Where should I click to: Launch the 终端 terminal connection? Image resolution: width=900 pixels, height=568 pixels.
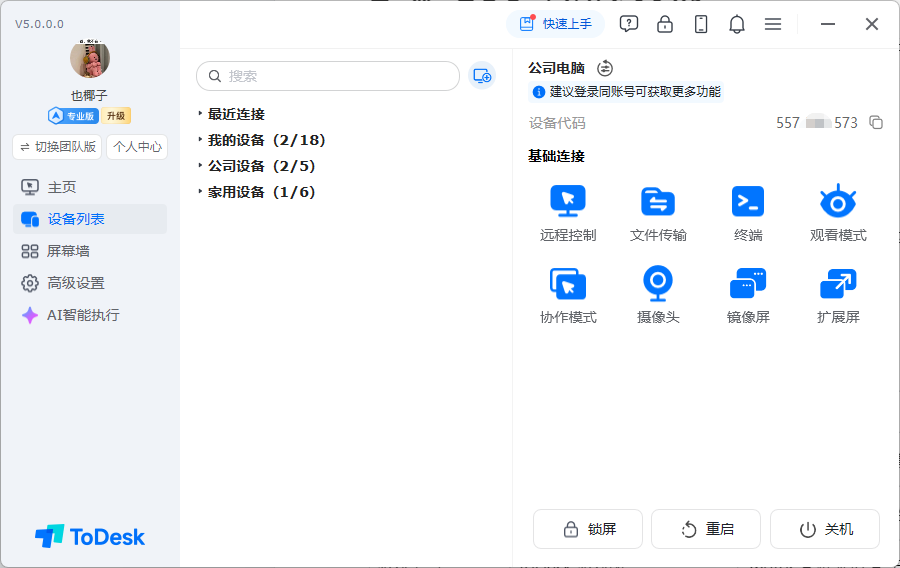tap(748, 201)
